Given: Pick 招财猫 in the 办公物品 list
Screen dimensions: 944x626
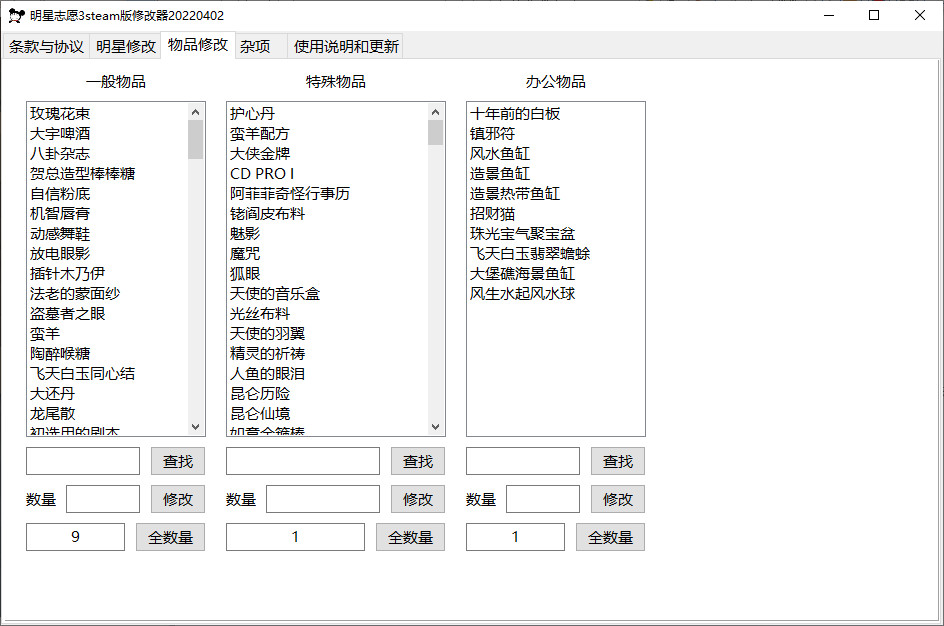Looking at the screenshot, I should (x=493, y=214).
